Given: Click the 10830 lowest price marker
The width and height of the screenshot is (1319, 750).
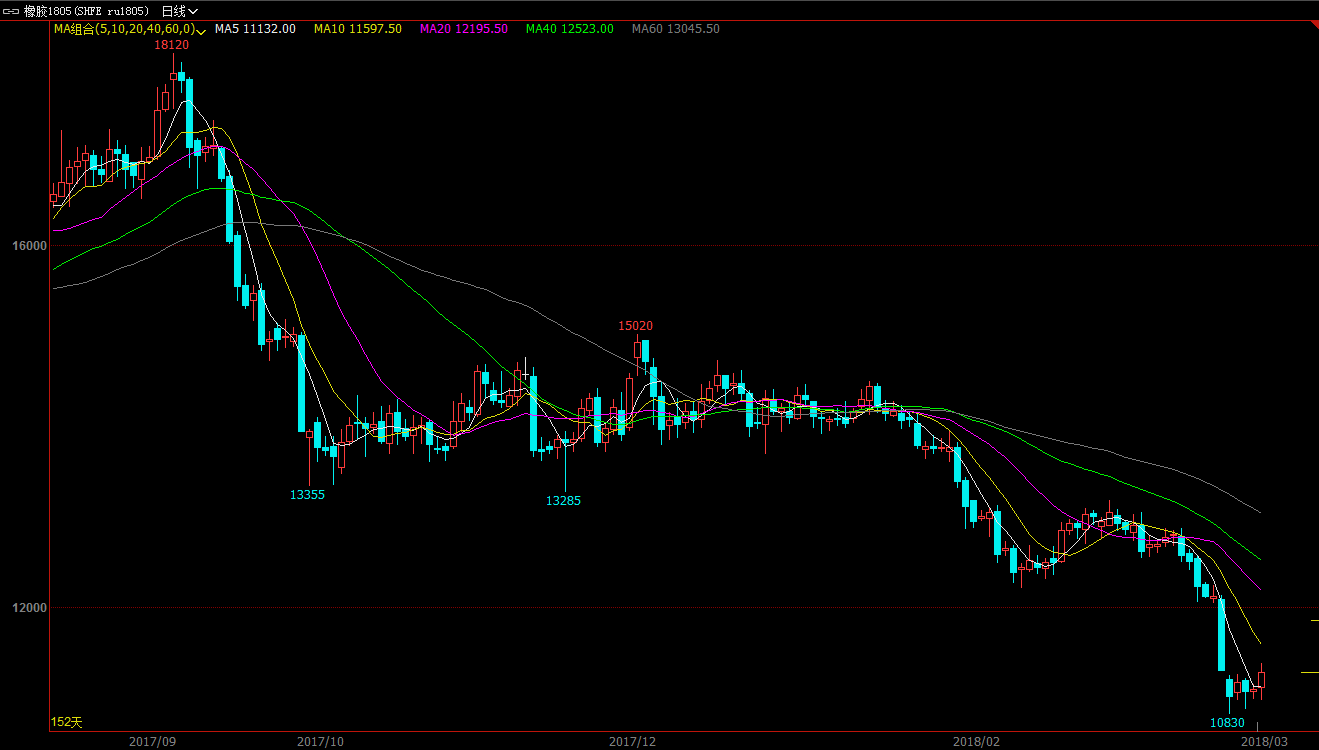Looking at the screenshot, I should (1227, 723).
